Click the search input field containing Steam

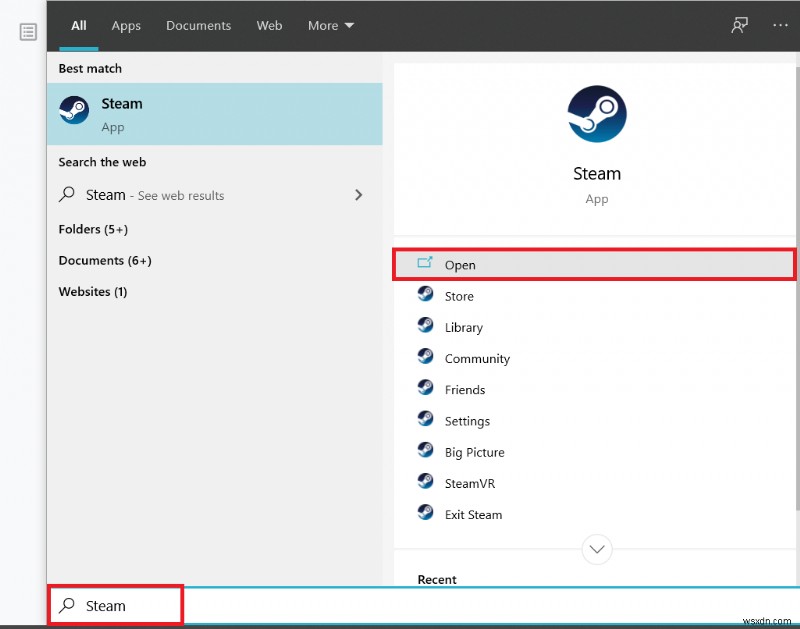point(423,605)
